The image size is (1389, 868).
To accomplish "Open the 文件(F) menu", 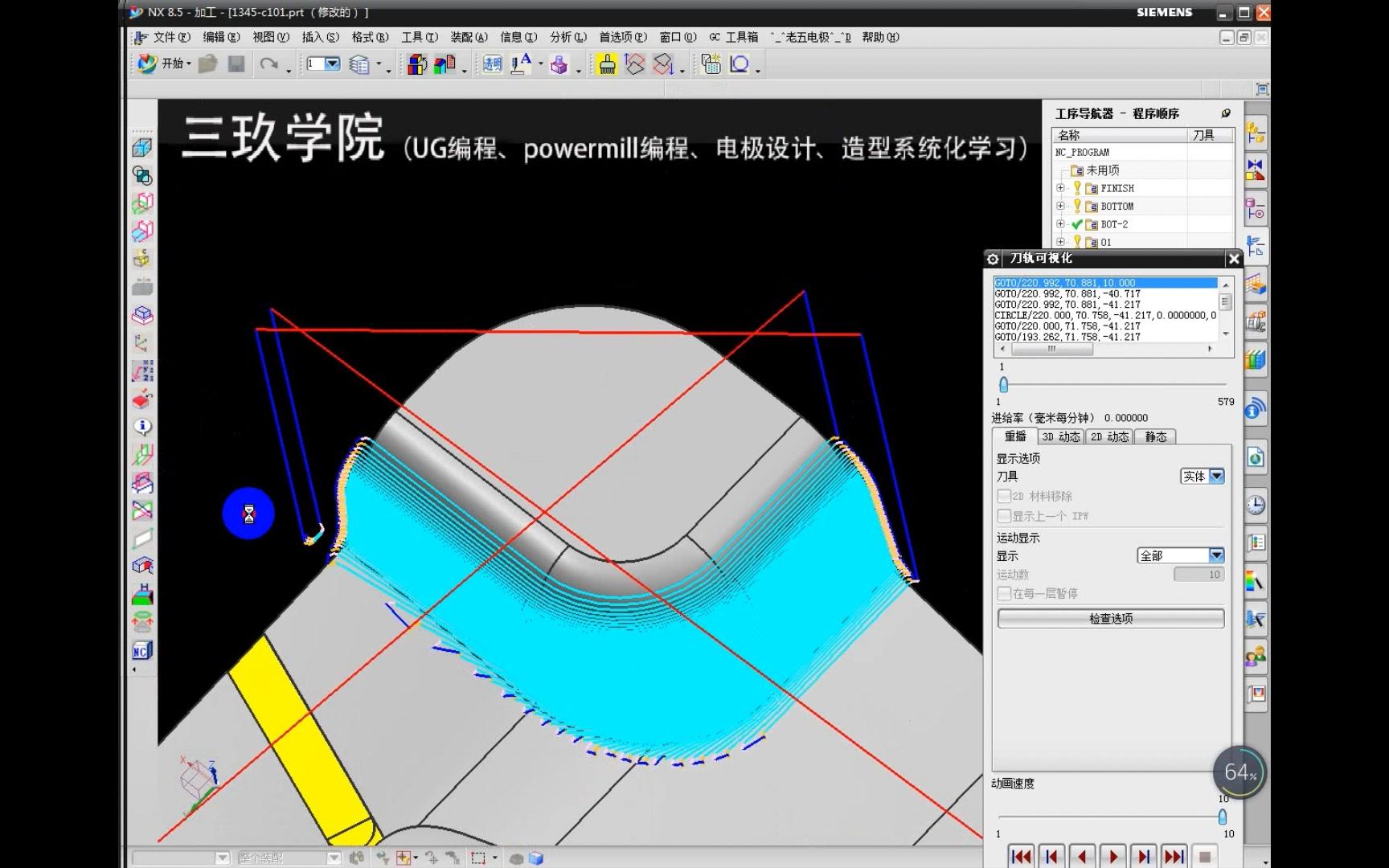I will 171,37.
